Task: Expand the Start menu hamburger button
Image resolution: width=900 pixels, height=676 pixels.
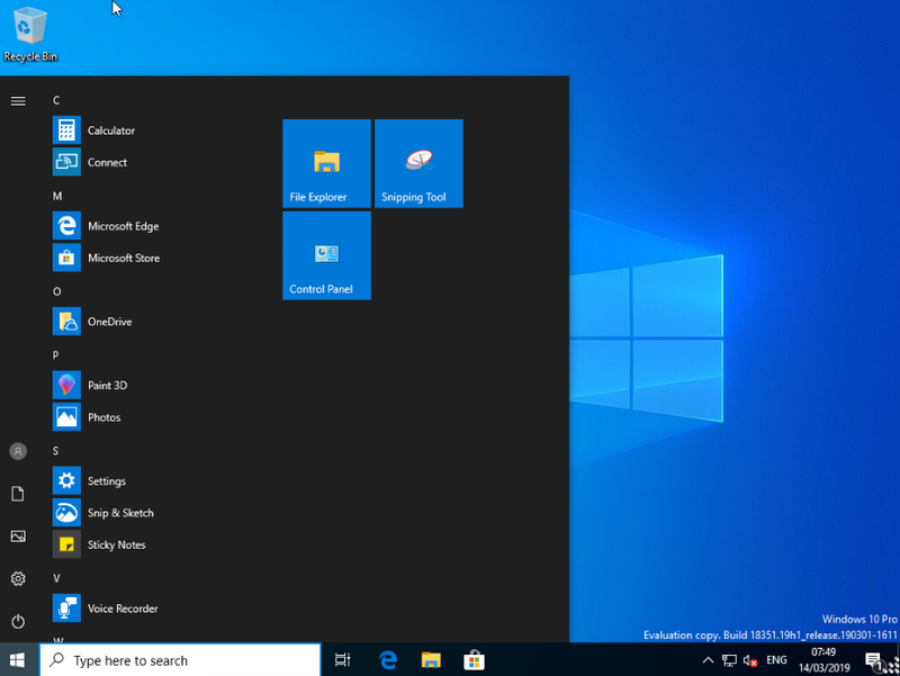Action: [x=18, y=102]
